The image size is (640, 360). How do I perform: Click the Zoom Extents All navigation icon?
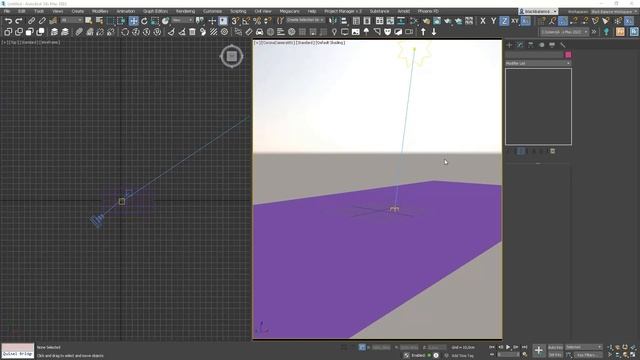pos(632,347)
